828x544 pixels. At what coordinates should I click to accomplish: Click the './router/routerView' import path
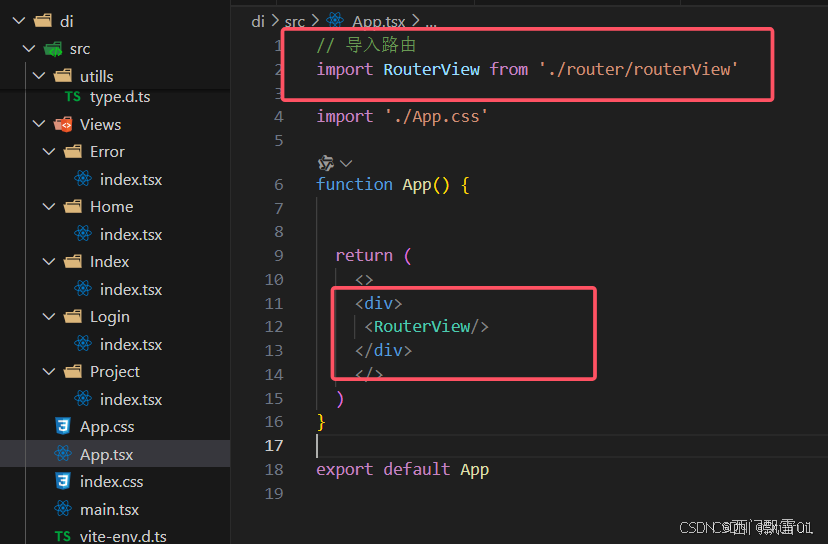pos(638,69)
